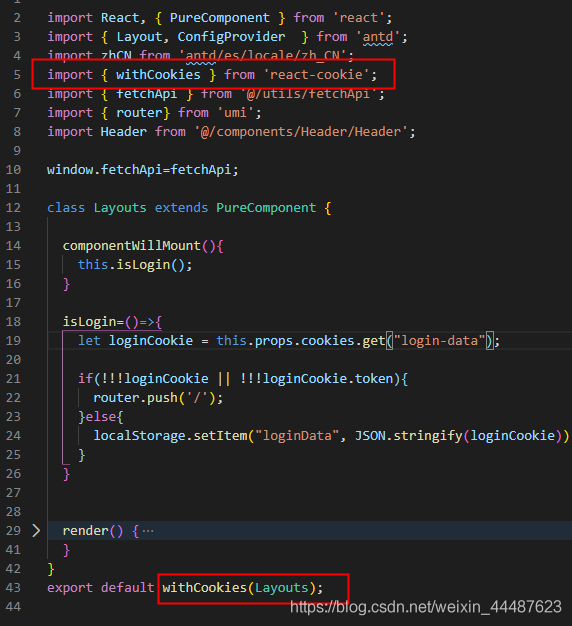Viewport: 572px width, 626px height.
Task: Click localStorage.setItem call on line 24
Action: point(170,436)
